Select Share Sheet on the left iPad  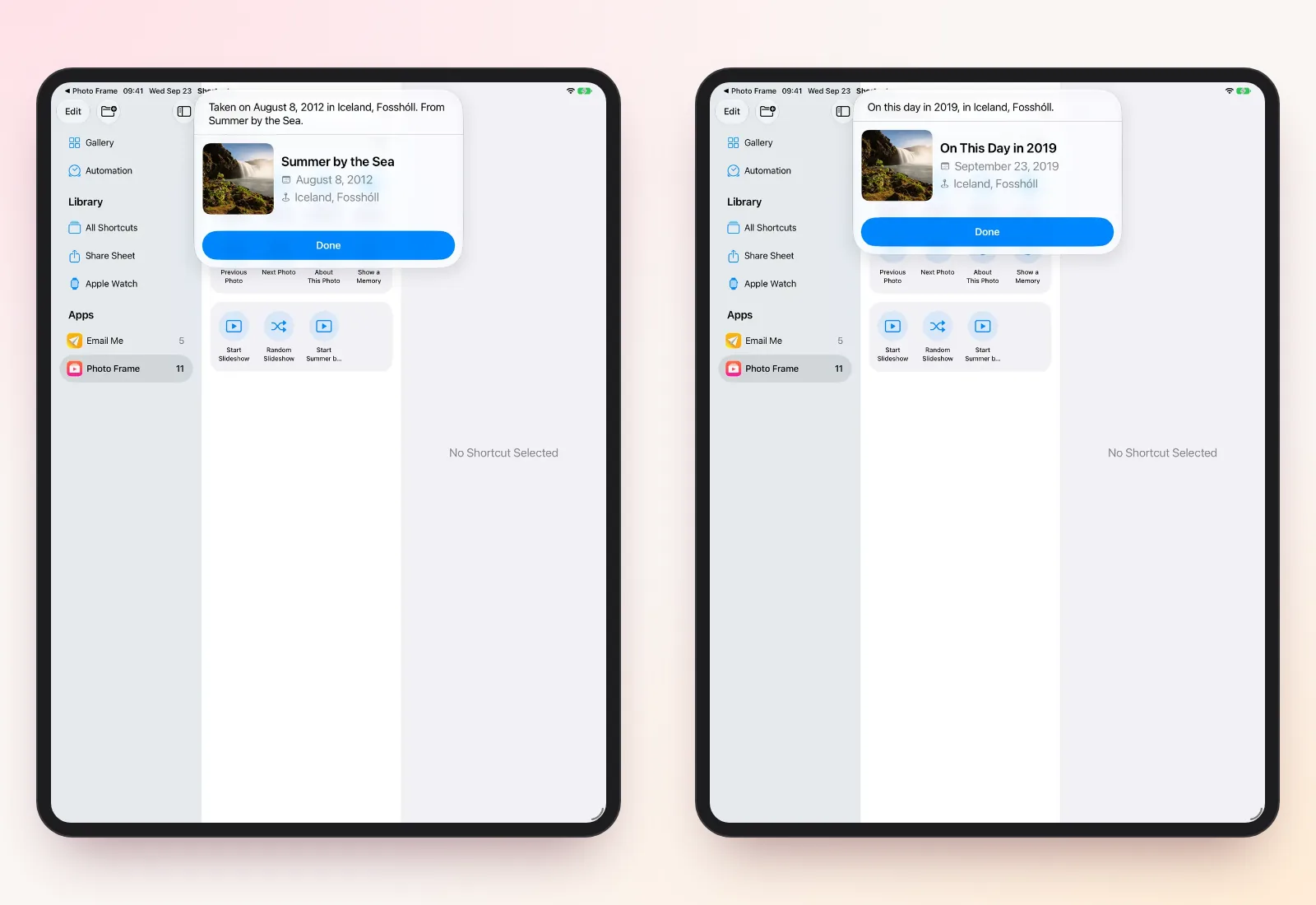[126, 256]
